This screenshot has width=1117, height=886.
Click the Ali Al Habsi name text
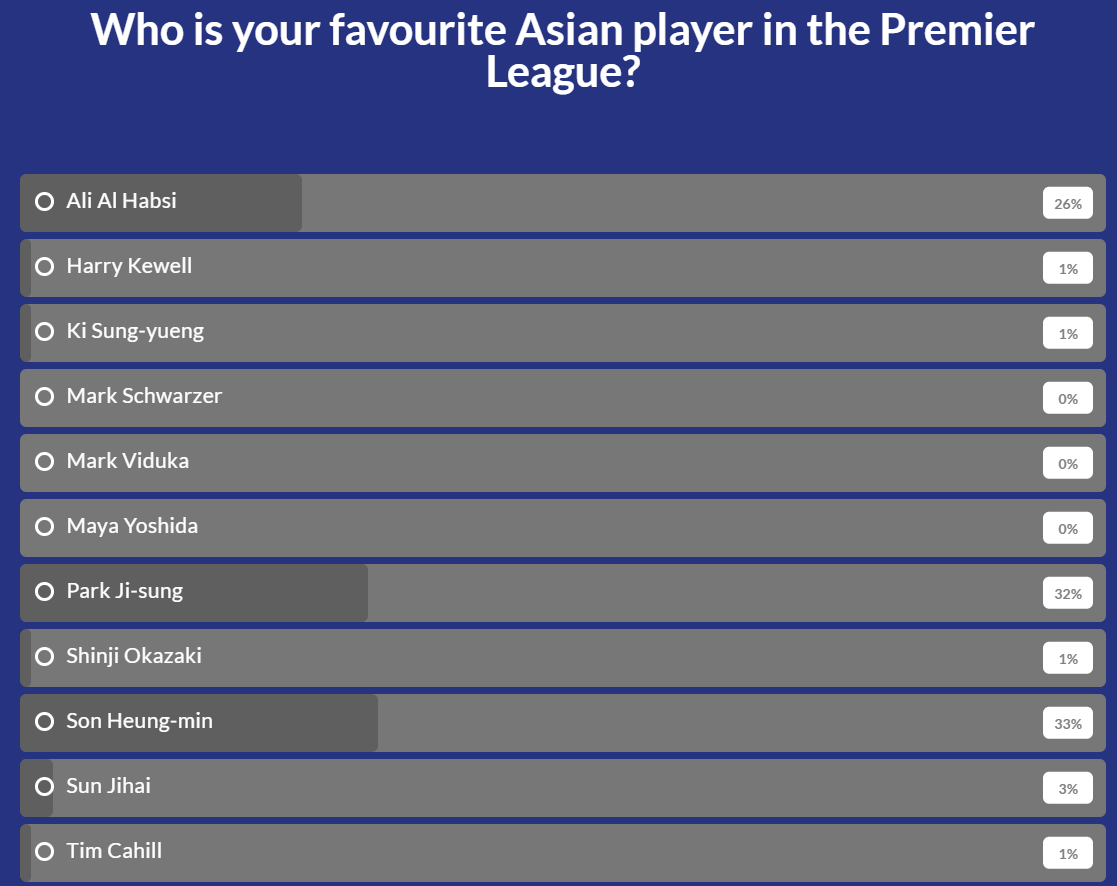pyautogui.click(x=121, y=201)
